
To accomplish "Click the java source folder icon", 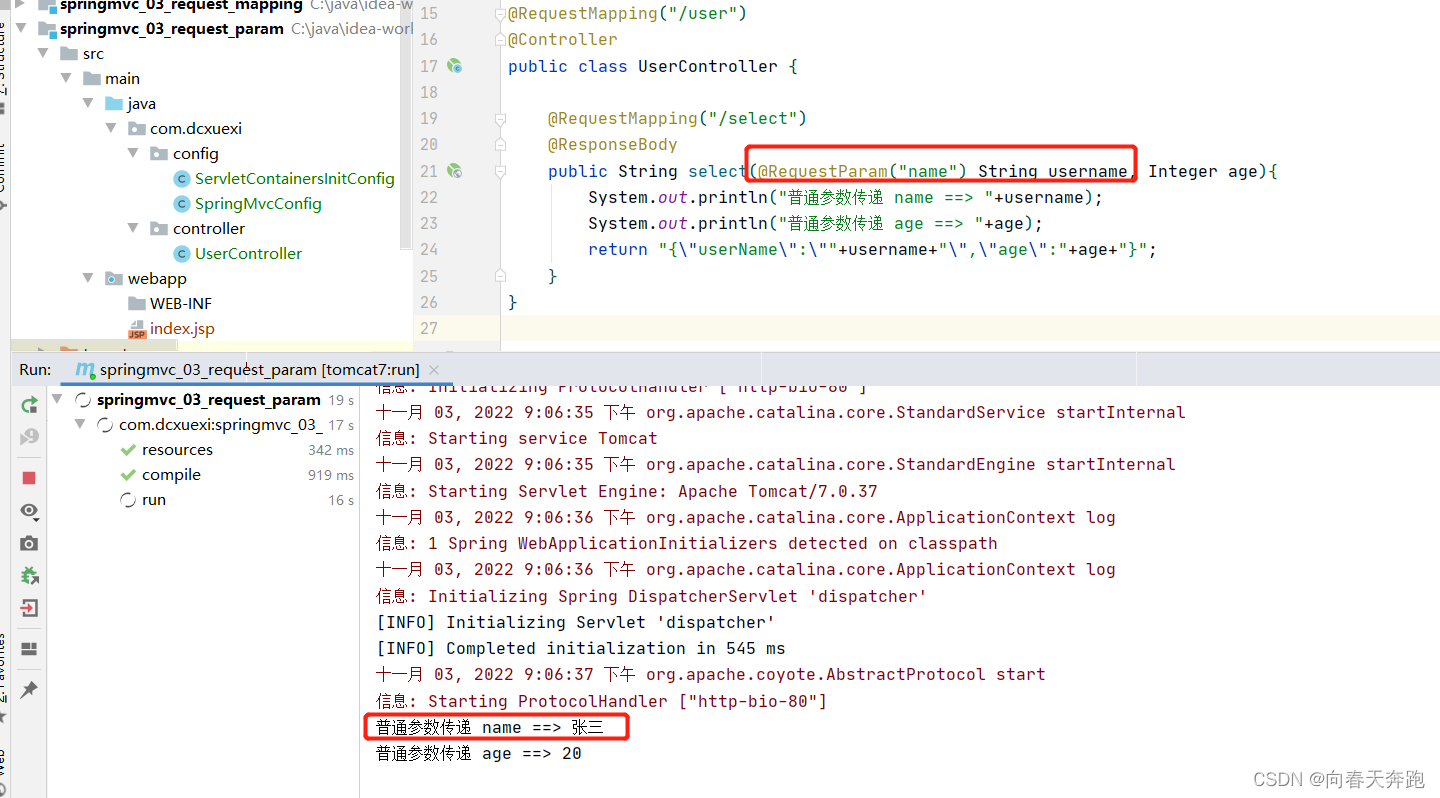I will point(114,104).
